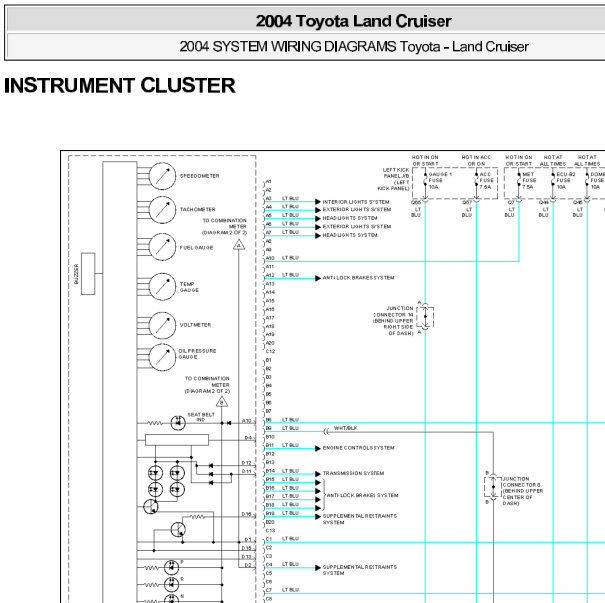605x603 pixels.
Task: Click 'ANTI-LOCK BRAKES SYSTEM' label beside pins B15-B18
Action: click(x=362, y=495)
